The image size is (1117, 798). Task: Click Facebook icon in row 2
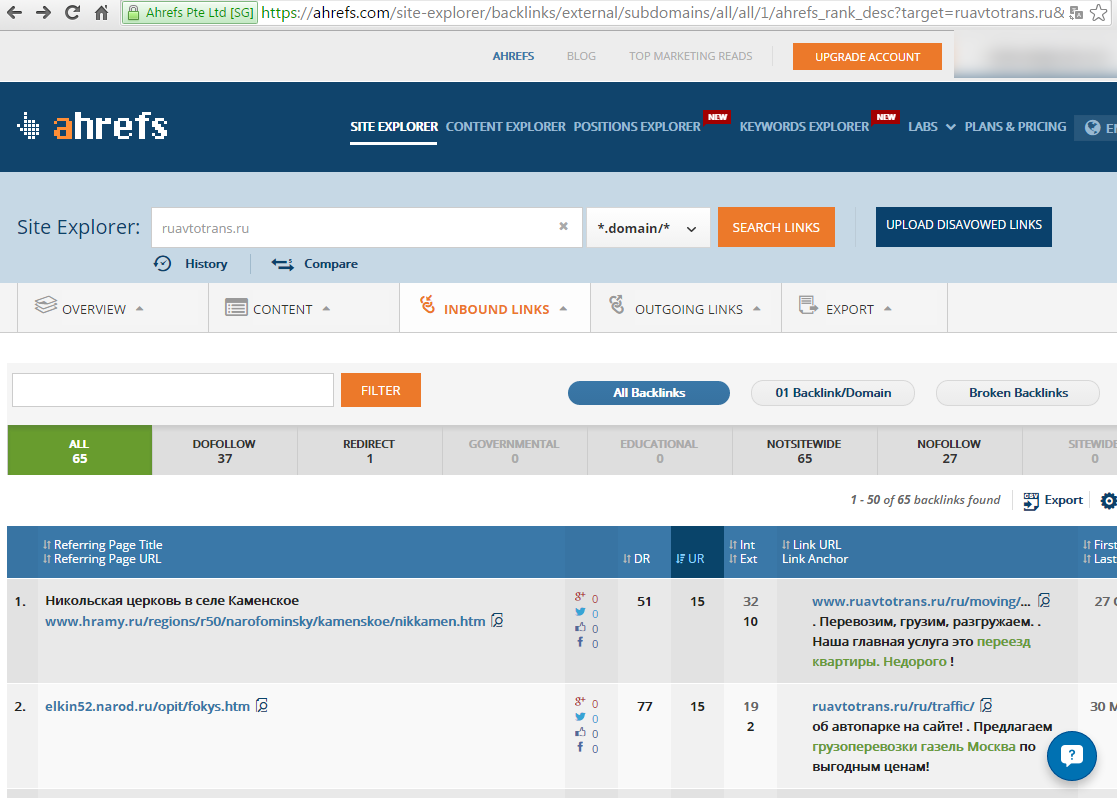[x=580, y=747]
